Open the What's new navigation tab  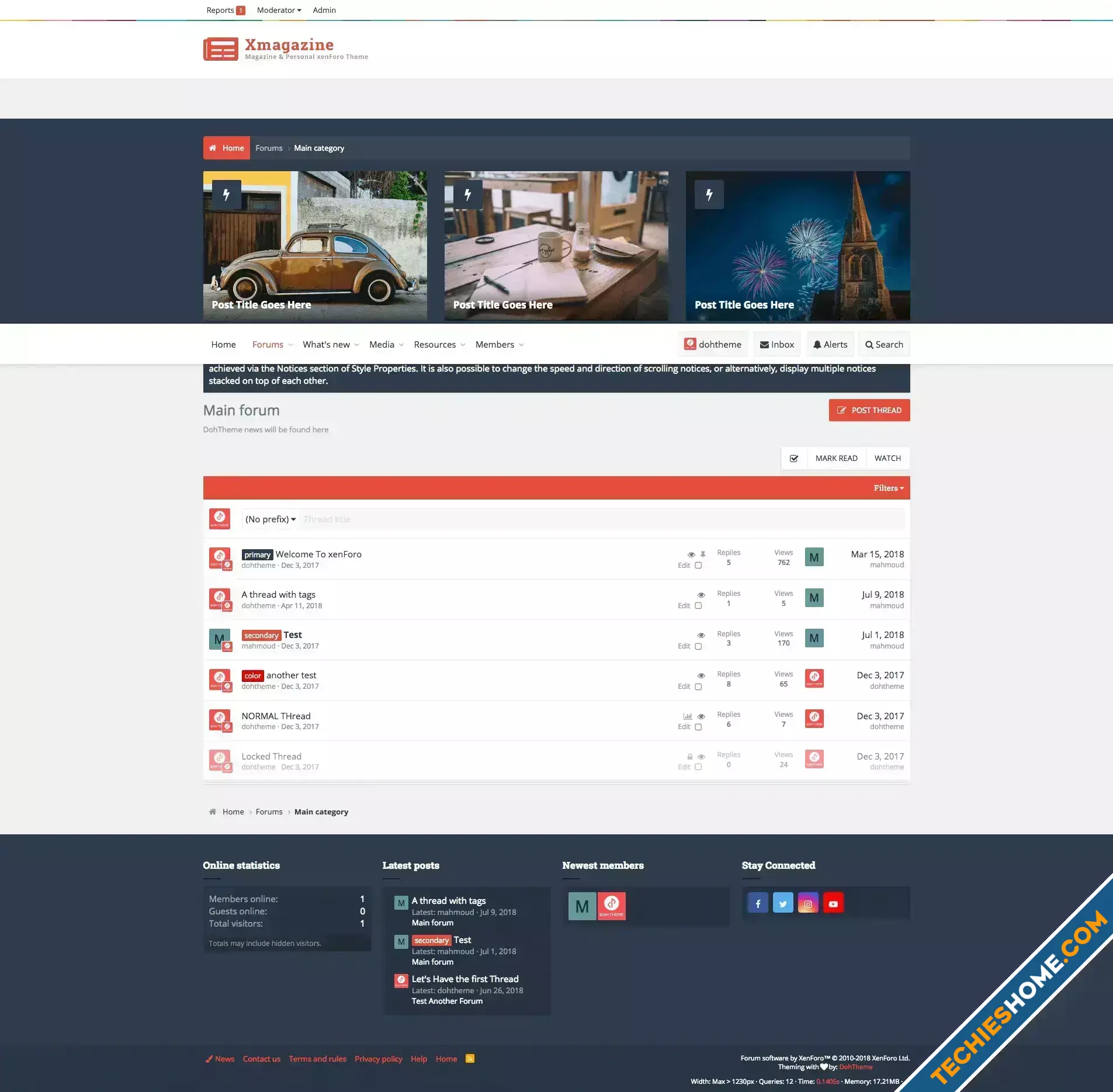pyautogui.click(x=326, y=345)
